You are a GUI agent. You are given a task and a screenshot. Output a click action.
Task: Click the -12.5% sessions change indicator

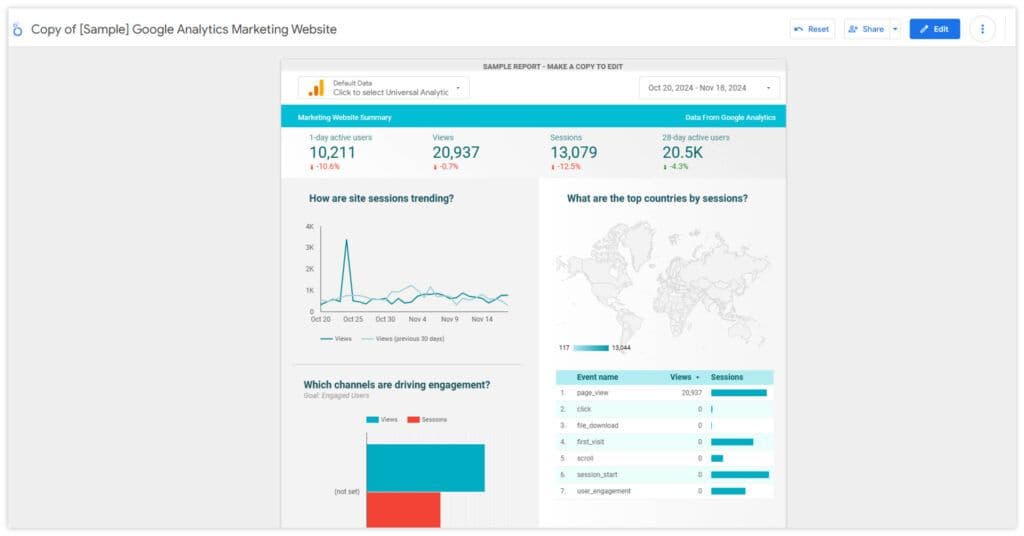tap(566, 166)
